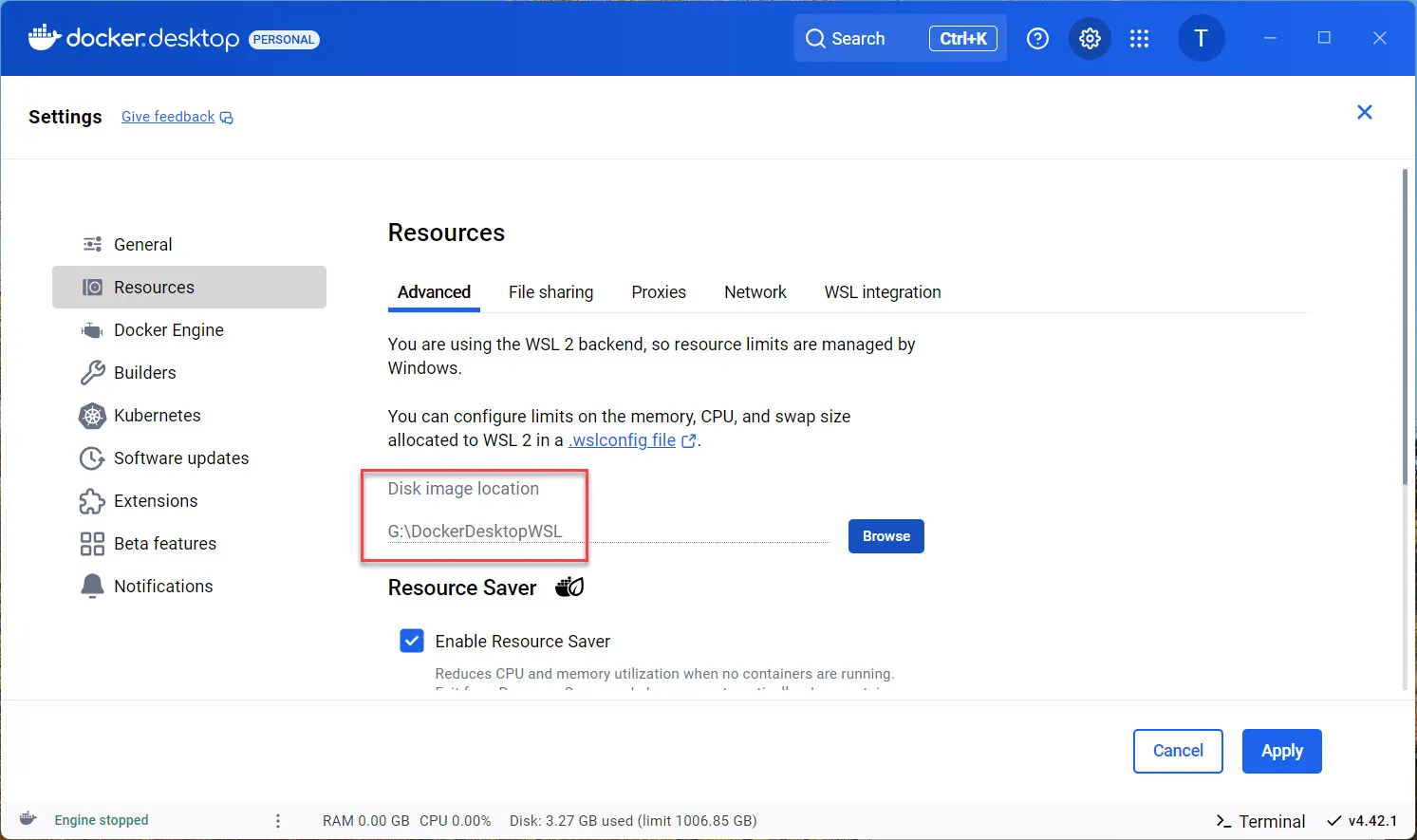This screenshot has width=1417, height=840.
Task: Click the Browse button for disk image
Action: (x=885, y=535)
